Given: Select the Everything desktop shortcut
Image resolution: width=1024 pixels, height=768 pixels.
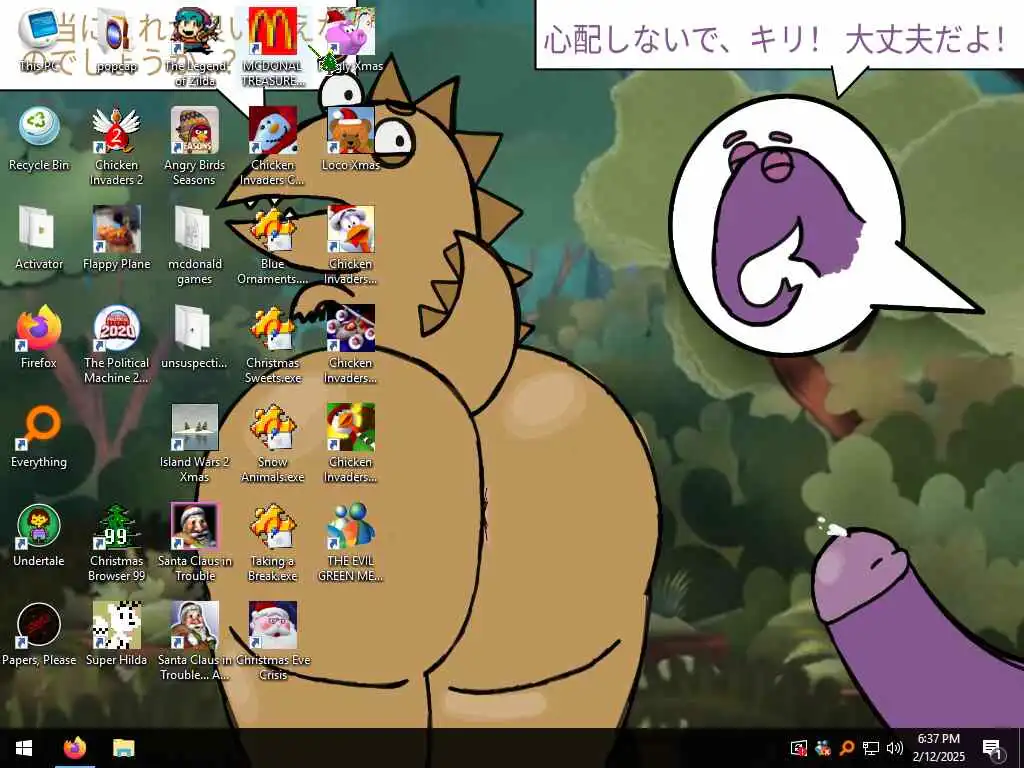Looking at the screenshot, I should (x=39, y=436).
